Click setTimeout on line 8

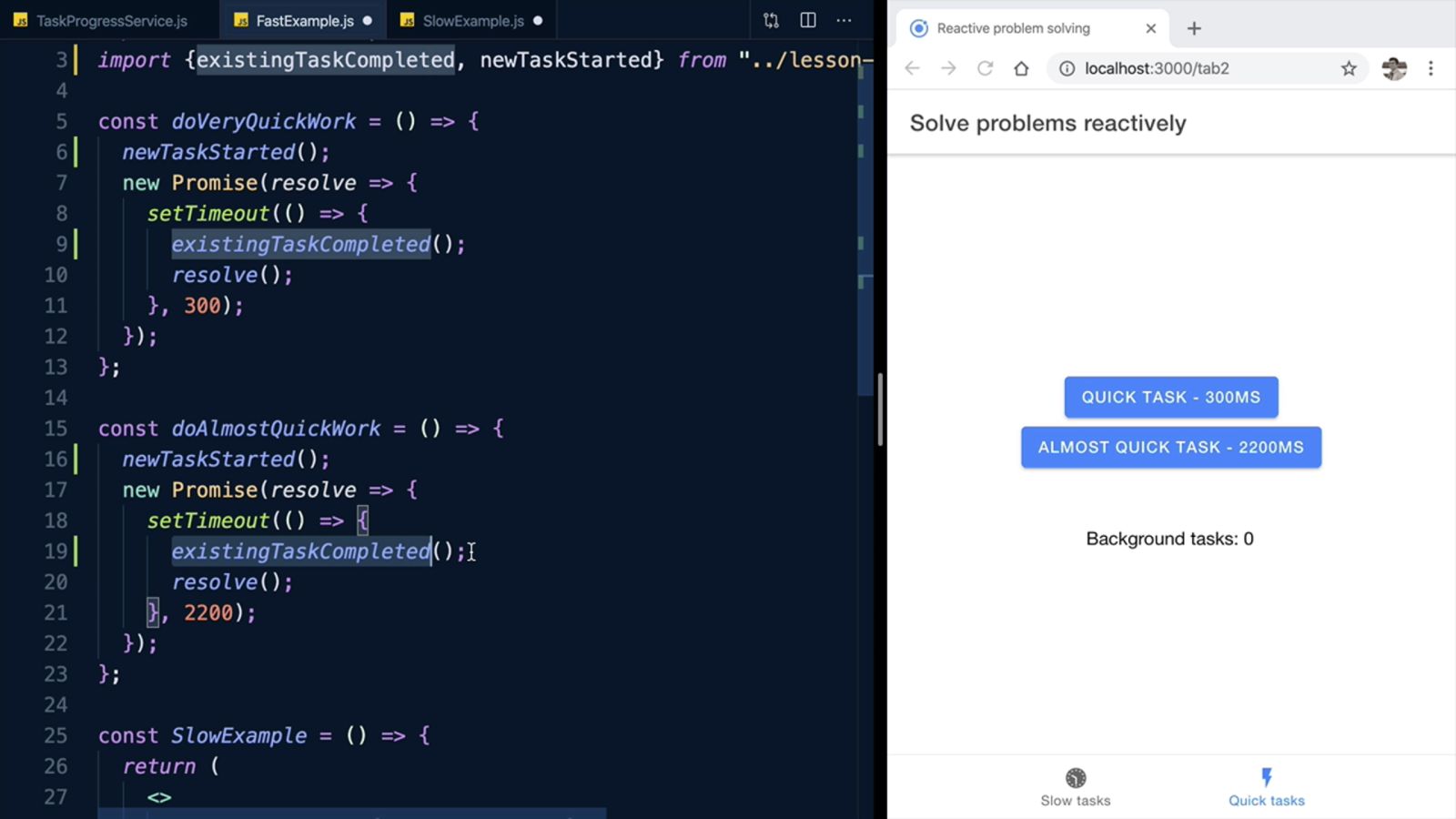click(x=208, y=213)
